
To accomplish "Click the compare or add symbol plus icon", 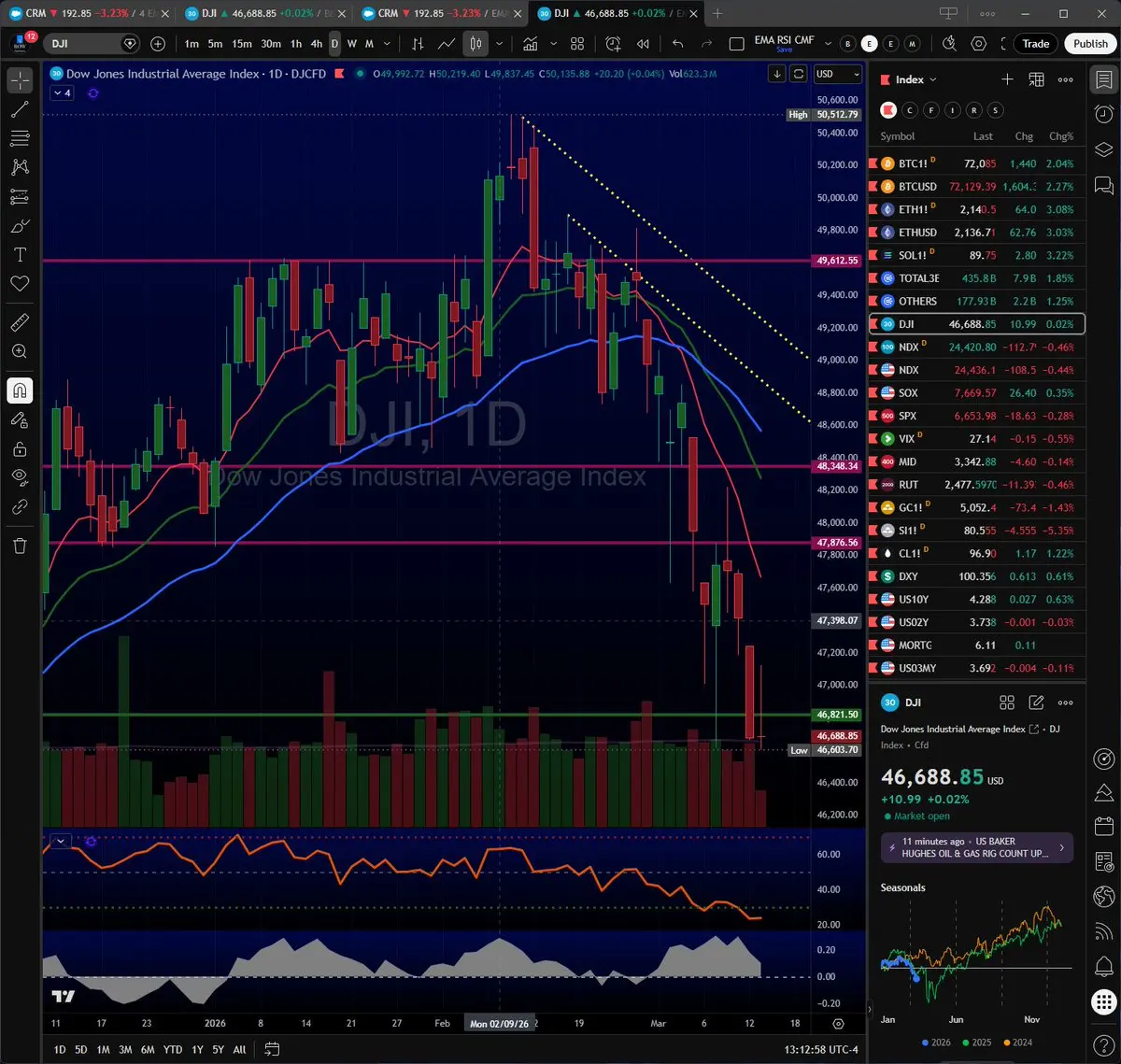I will pos(158,44).
